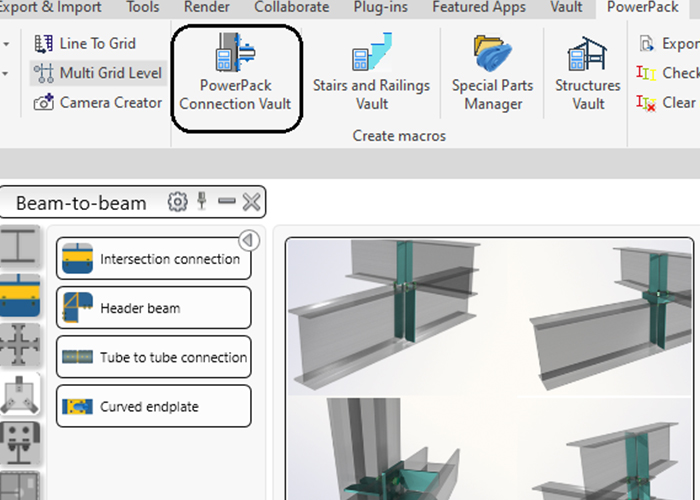Choose Curved endplate connection
This screenshot has width=700, height=500.
point(154,406)
